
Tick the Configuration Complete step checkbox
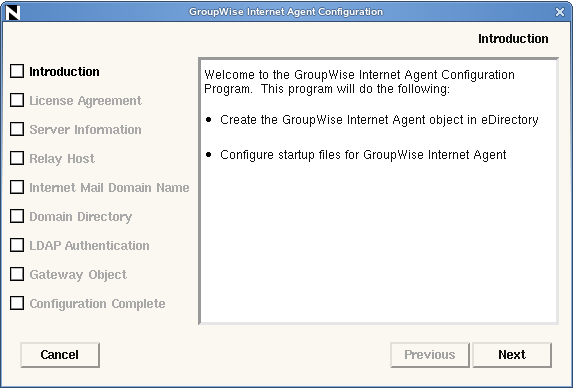(x=17, y=303)
